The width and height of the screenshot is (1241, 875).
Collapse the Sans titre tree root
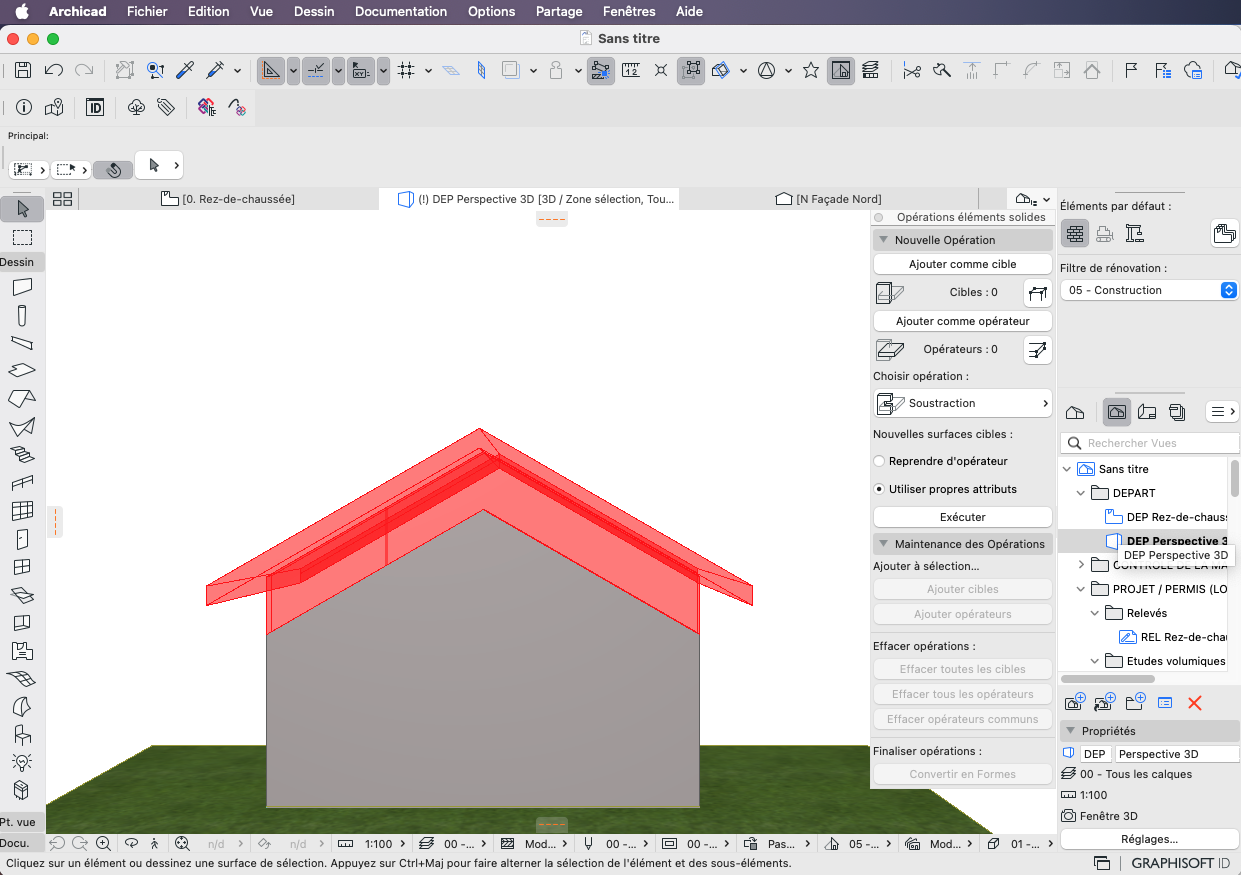click(1067, 469)
